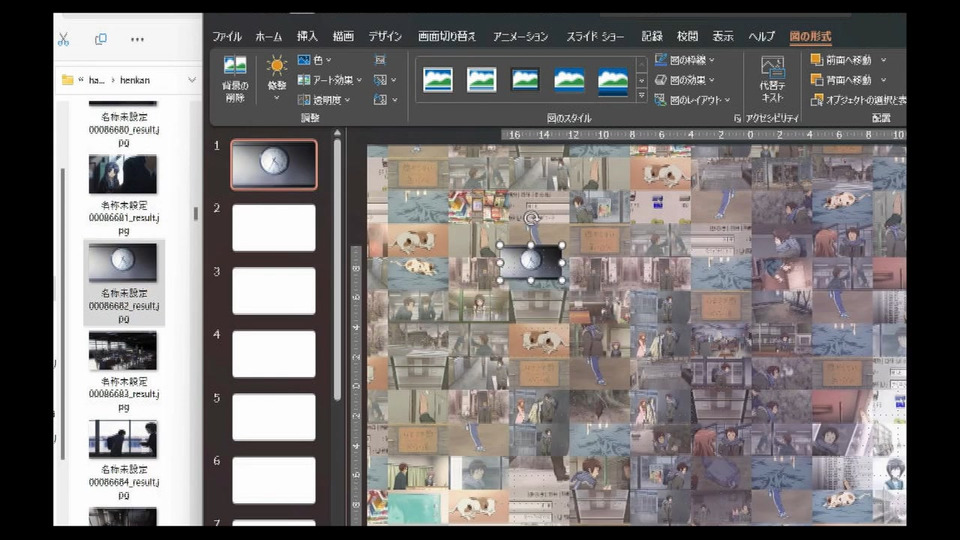Click the slide thumbnail panel scrollbar
960x540 pixels.
(337, 269)
